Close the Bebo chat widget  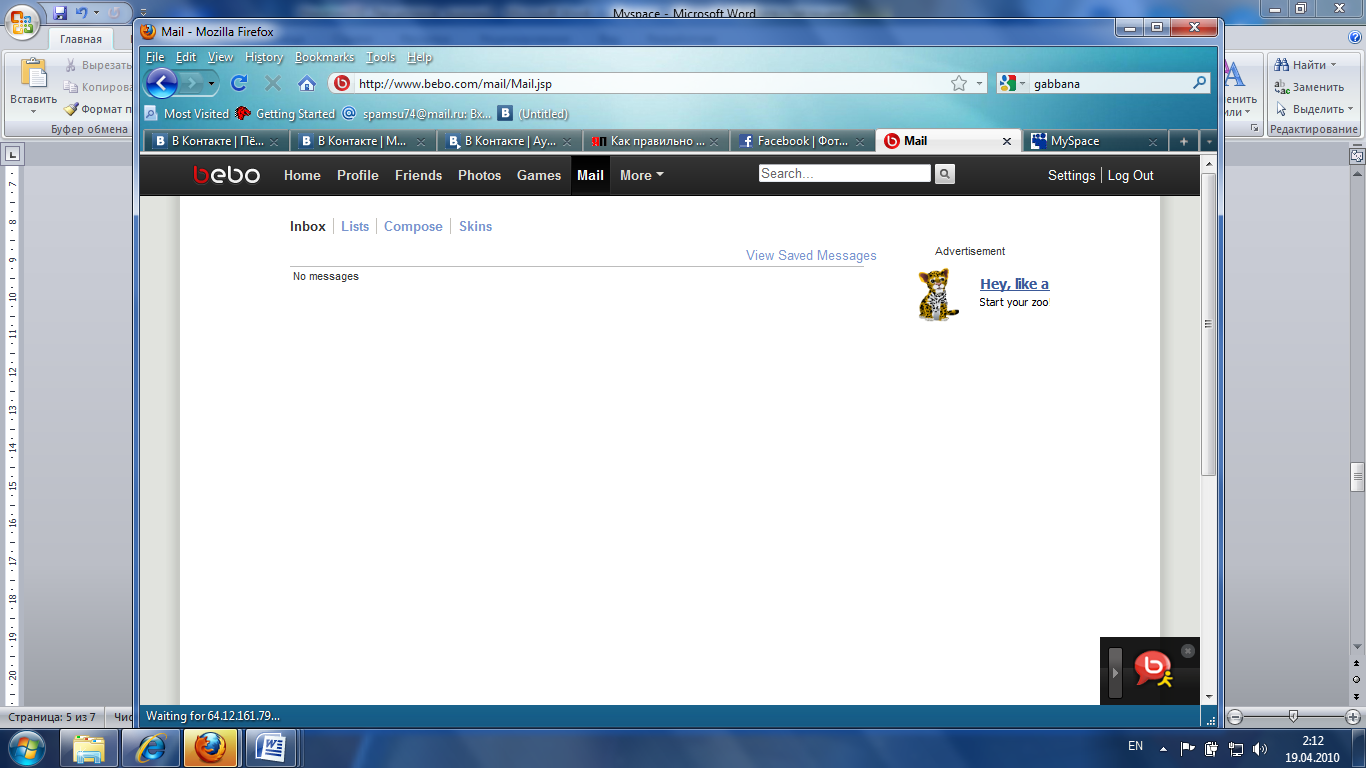[1188, 651]
